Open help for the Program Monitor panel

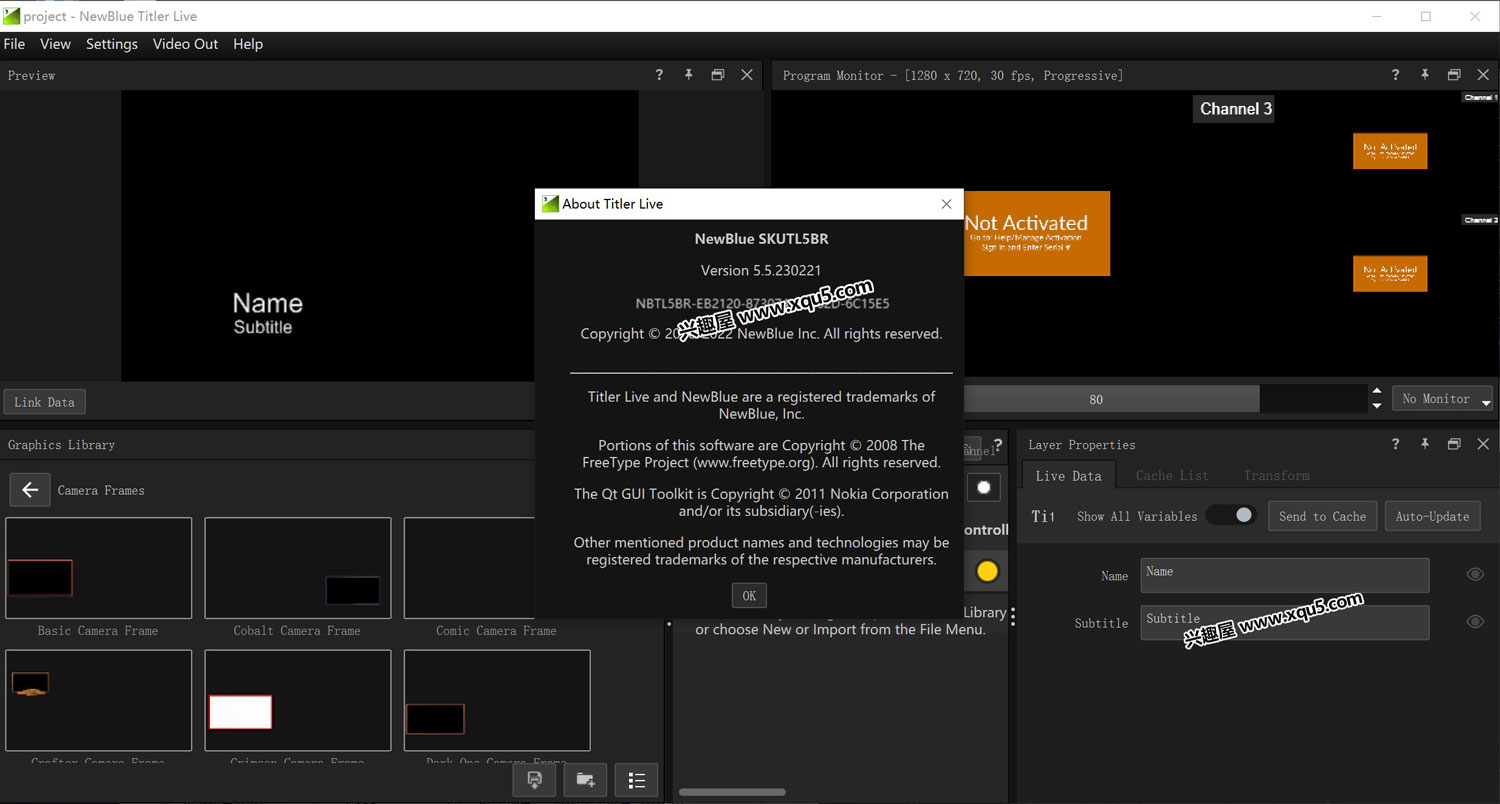1396,75
